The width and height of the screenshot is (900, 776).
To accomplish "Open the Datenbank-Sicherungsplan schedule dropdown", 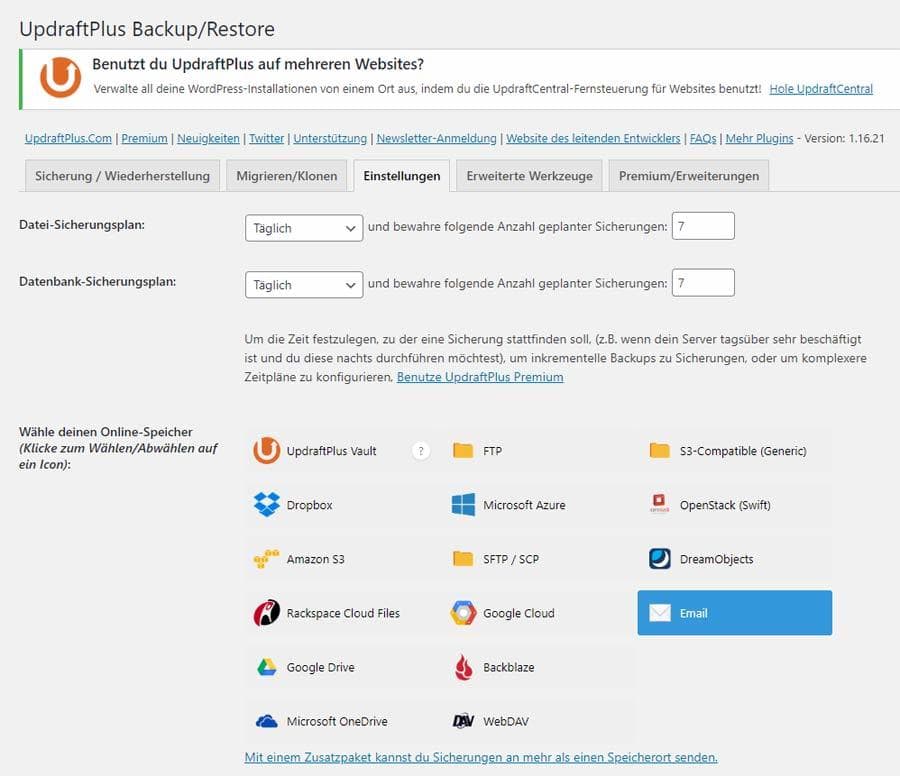I will [x=304, y=285].
